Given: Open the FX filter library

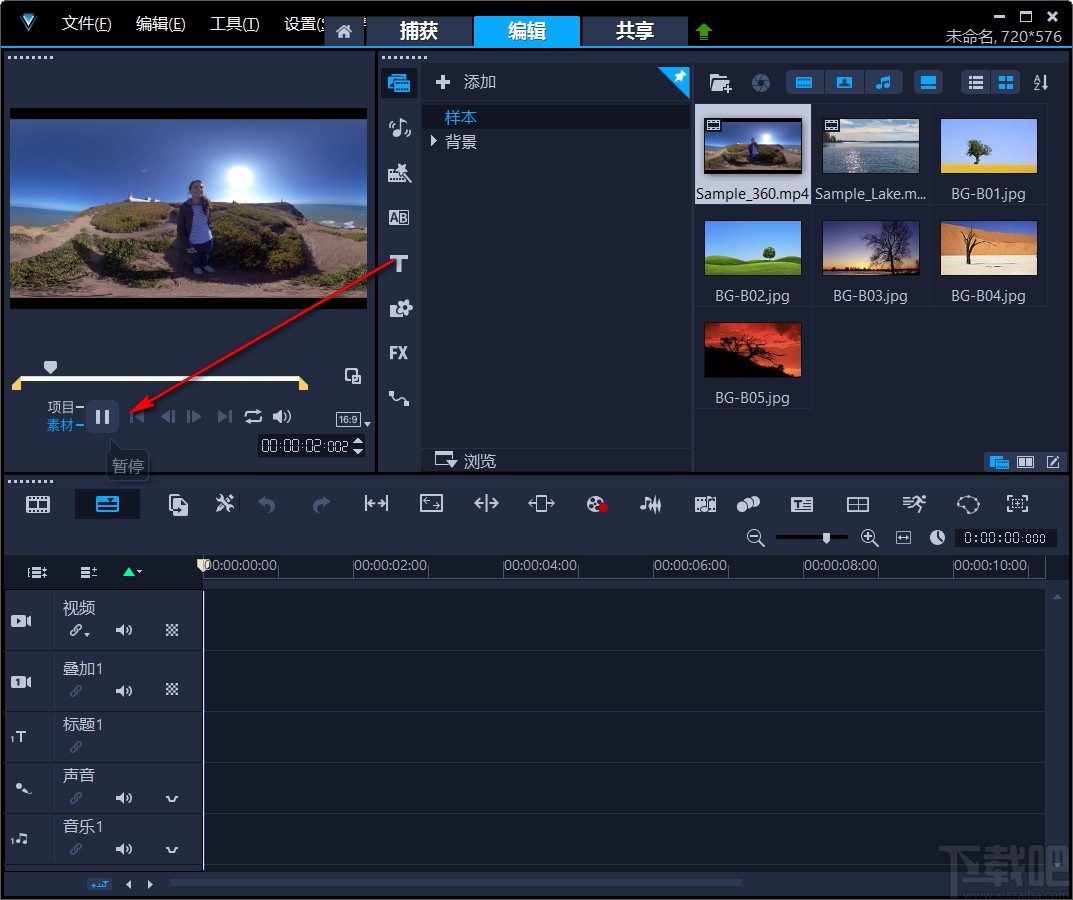Looking at the screenshot, I should click(x=399, y=353).
